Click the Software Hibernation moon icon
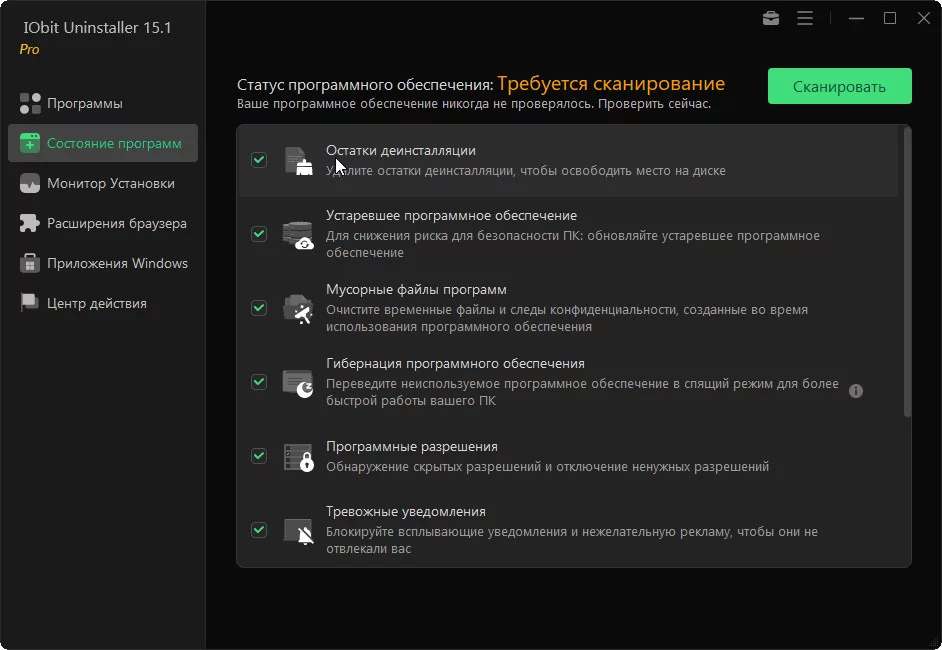The image size is (942, 650). 297,382
